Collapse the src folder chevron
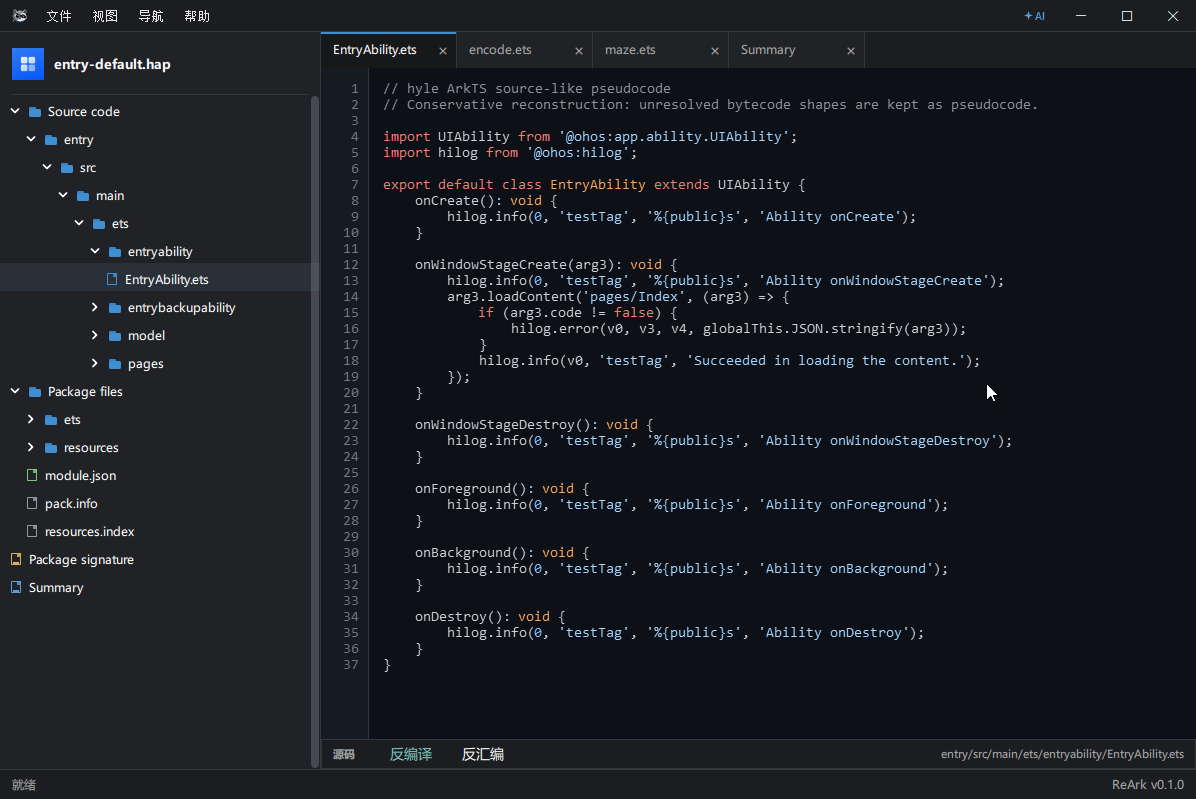Screen dimensions: 1196x799 [x=47, y=167]
